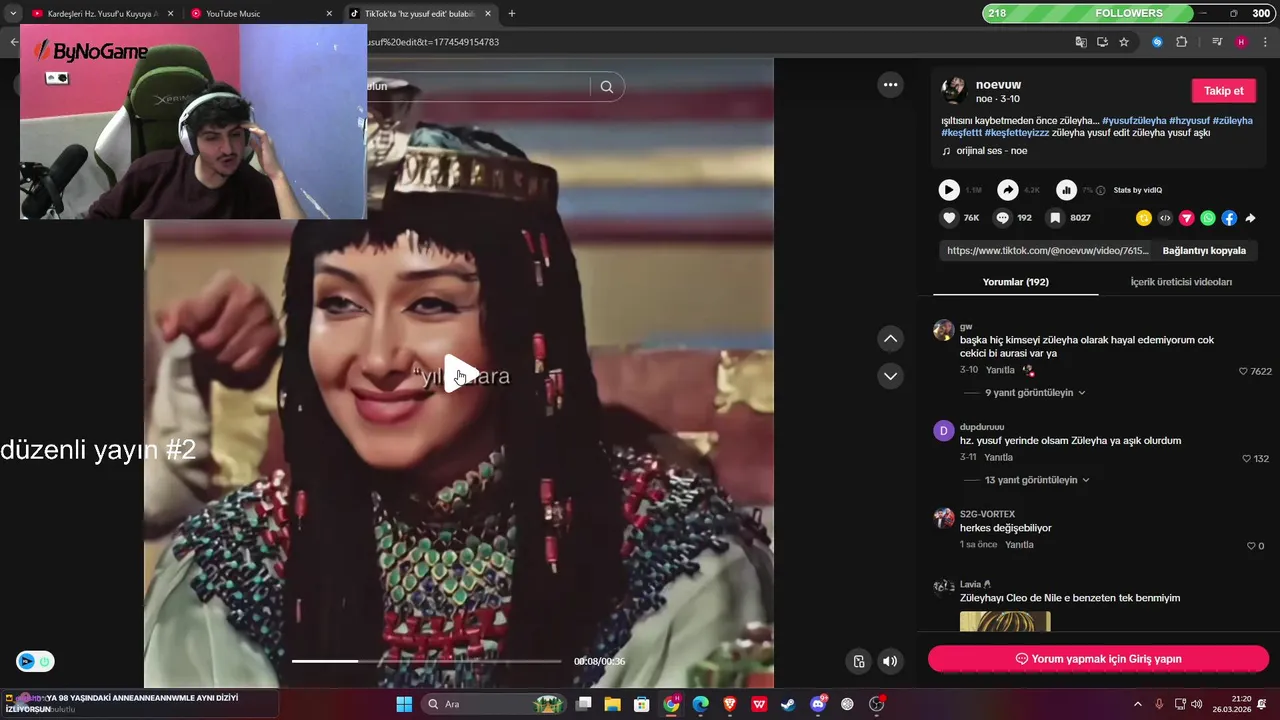Click the install app icon in address bar
The height and width of the screenshot is (720, 1280).
pos(1102,42)
